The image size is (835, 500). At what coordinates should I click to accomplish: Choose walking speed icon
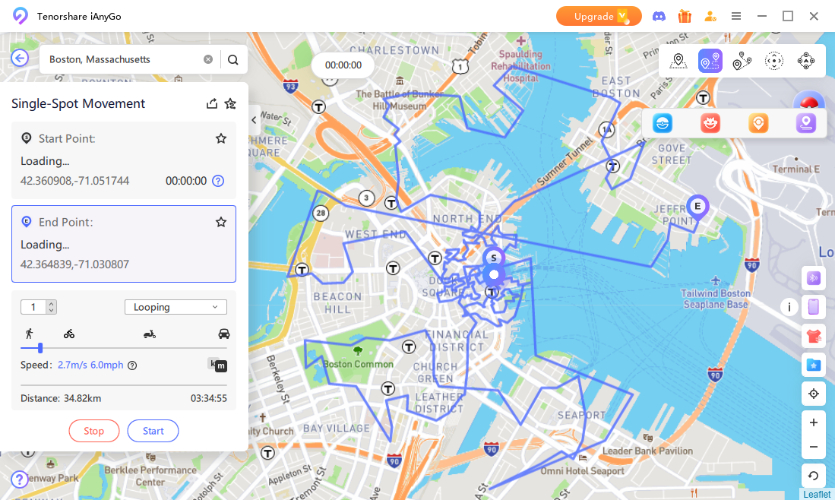click(x=29, y=334)
